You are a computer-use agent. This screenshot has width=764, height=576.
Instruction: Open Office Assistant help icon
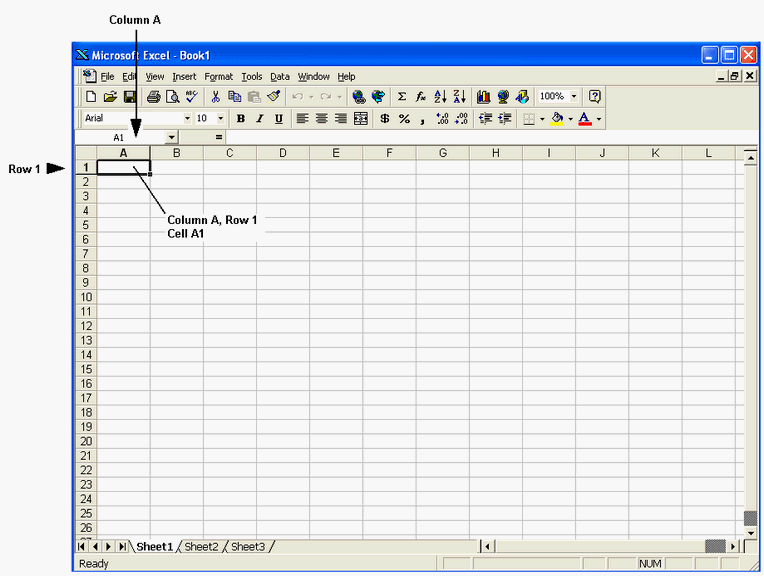pos(594,96)
